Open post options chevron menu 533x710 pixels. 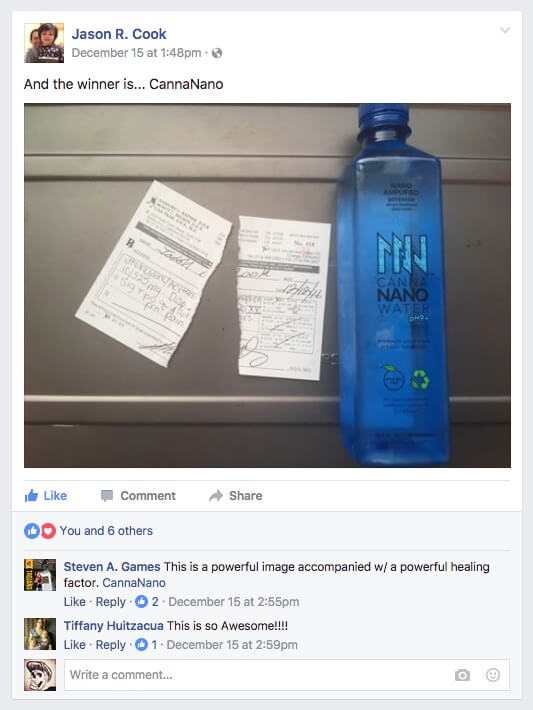[x=504, y=30]
